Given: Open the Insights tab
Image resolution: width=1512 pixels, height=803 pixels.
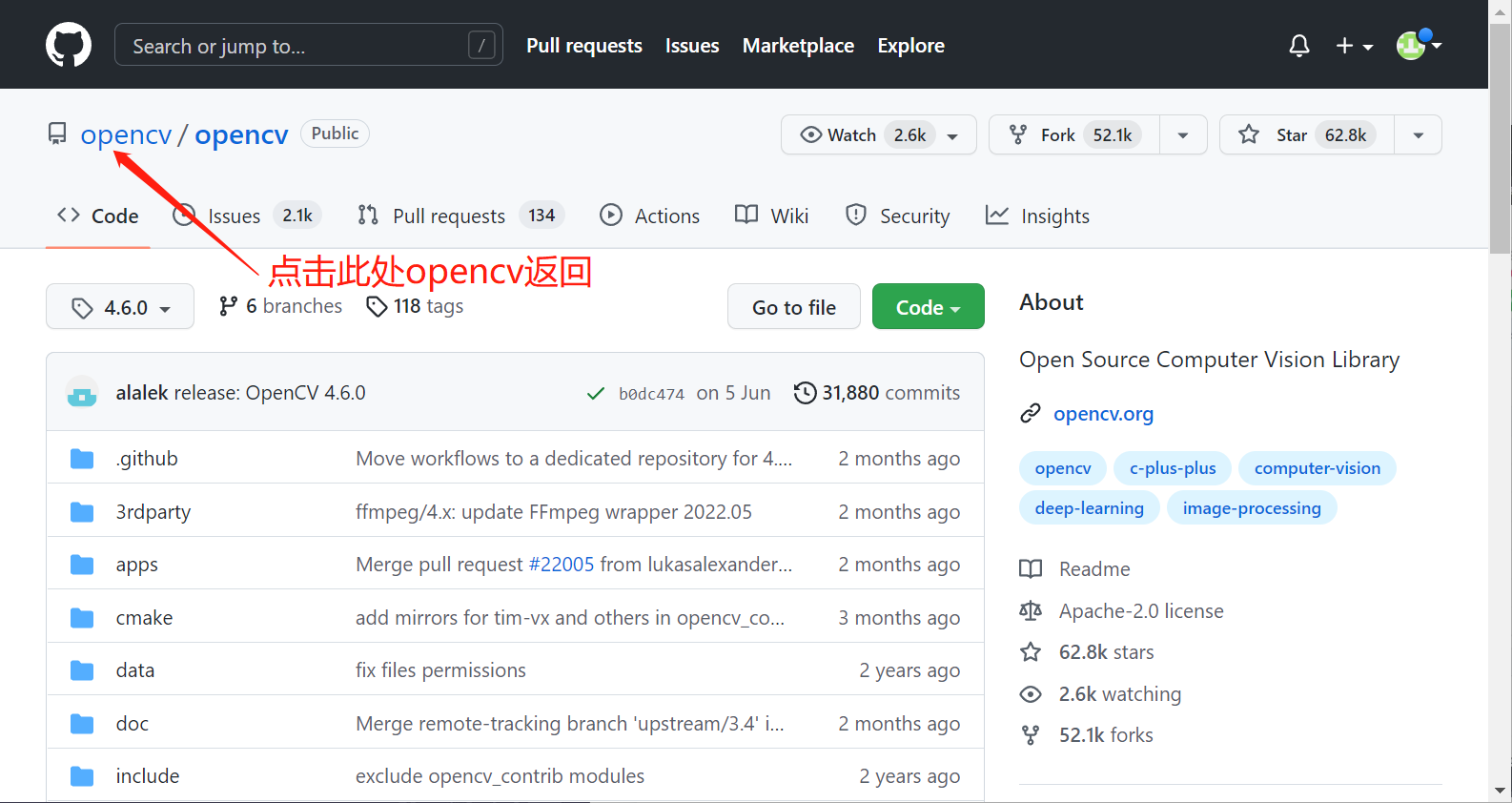Looking at the screenshot, I should click(x=1037, y=216).
